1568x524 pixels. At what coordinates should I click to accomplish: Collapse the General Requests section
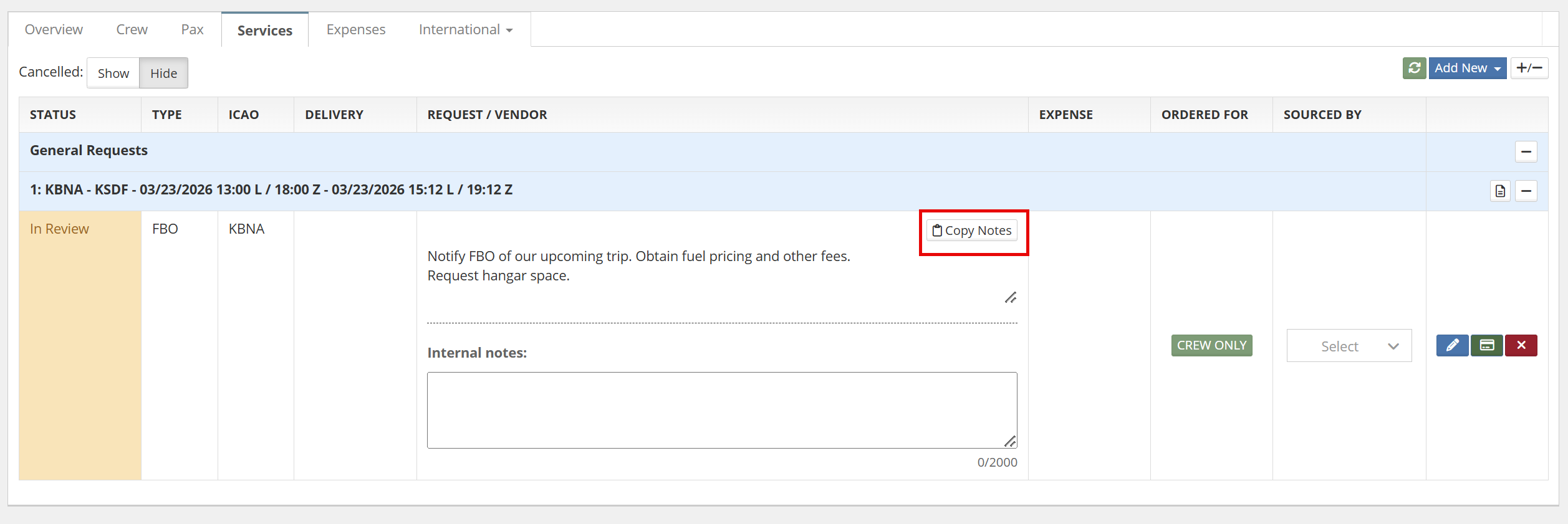(1526, 151)
